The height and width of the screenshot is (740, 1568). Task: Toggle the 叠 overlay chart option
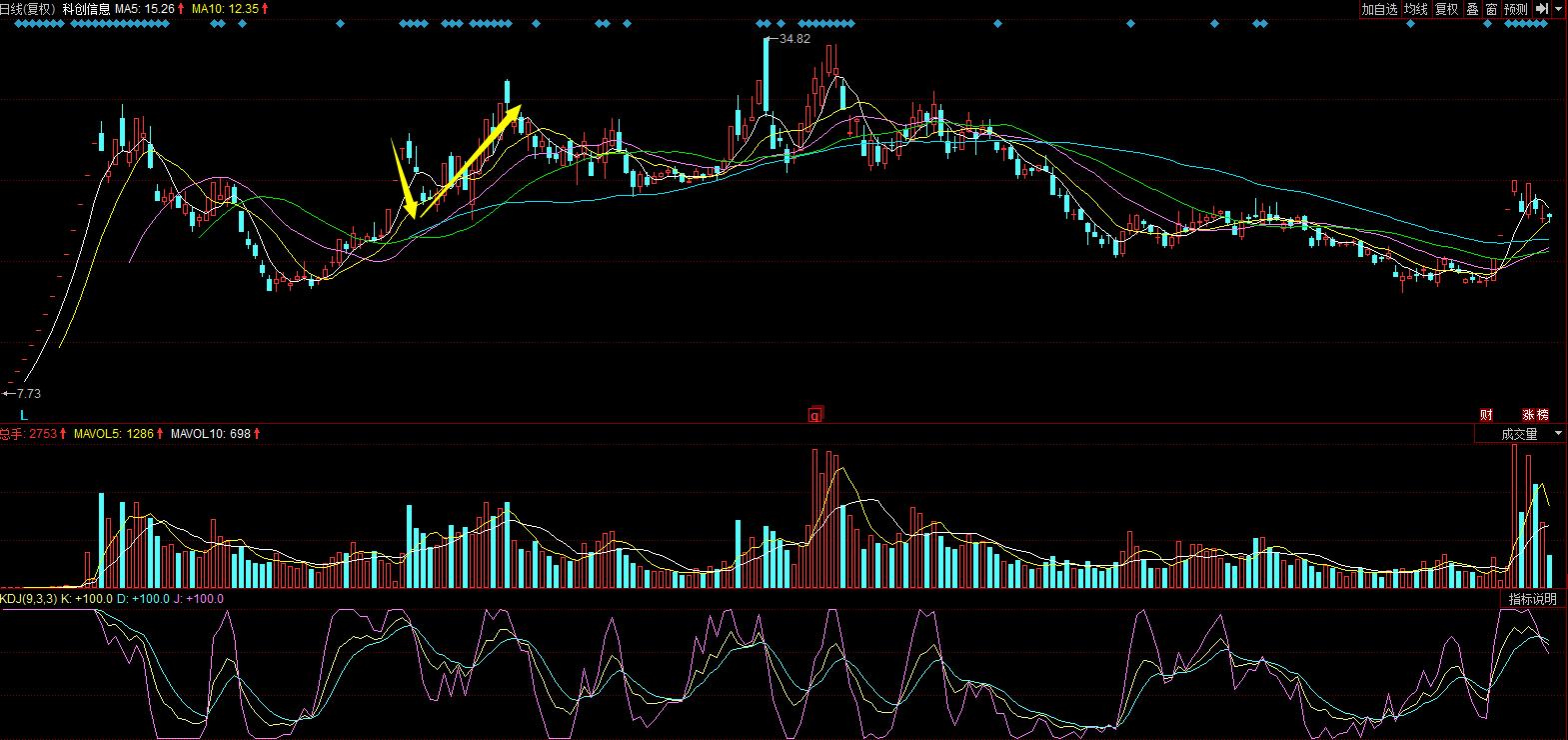click(1472, 9)
